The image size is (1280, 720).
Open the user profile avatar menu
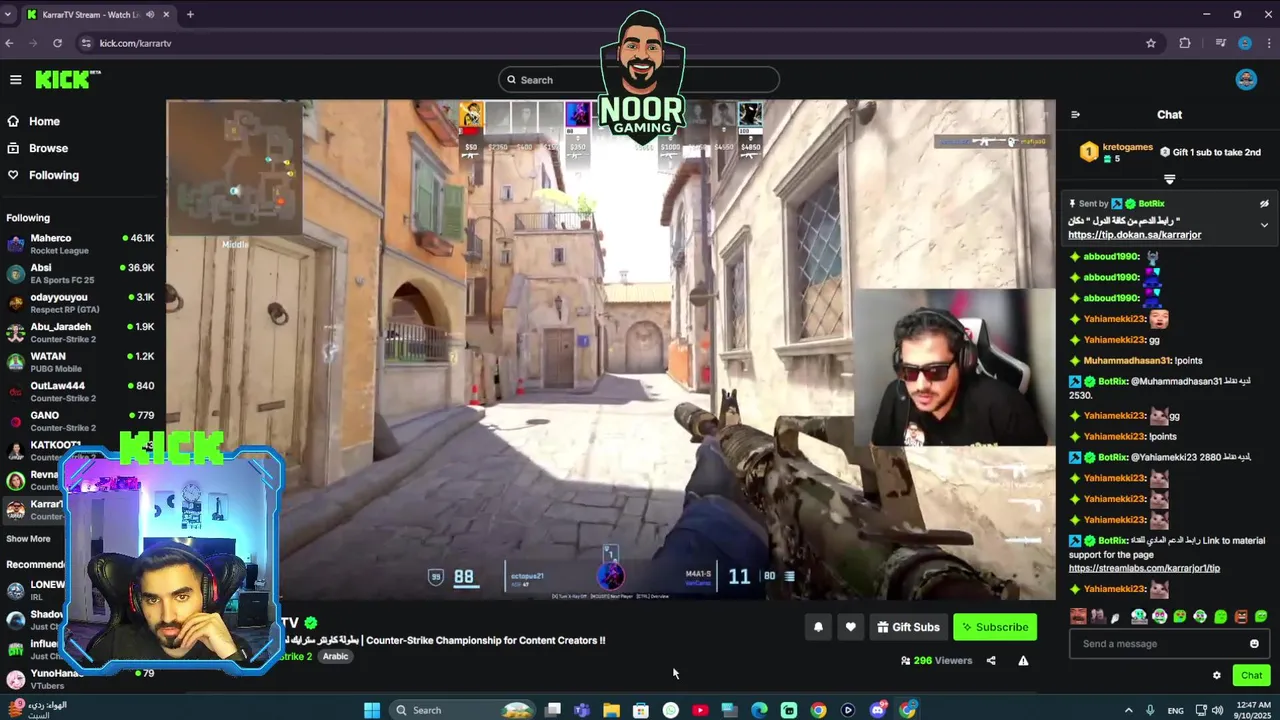coord(1246,80)
